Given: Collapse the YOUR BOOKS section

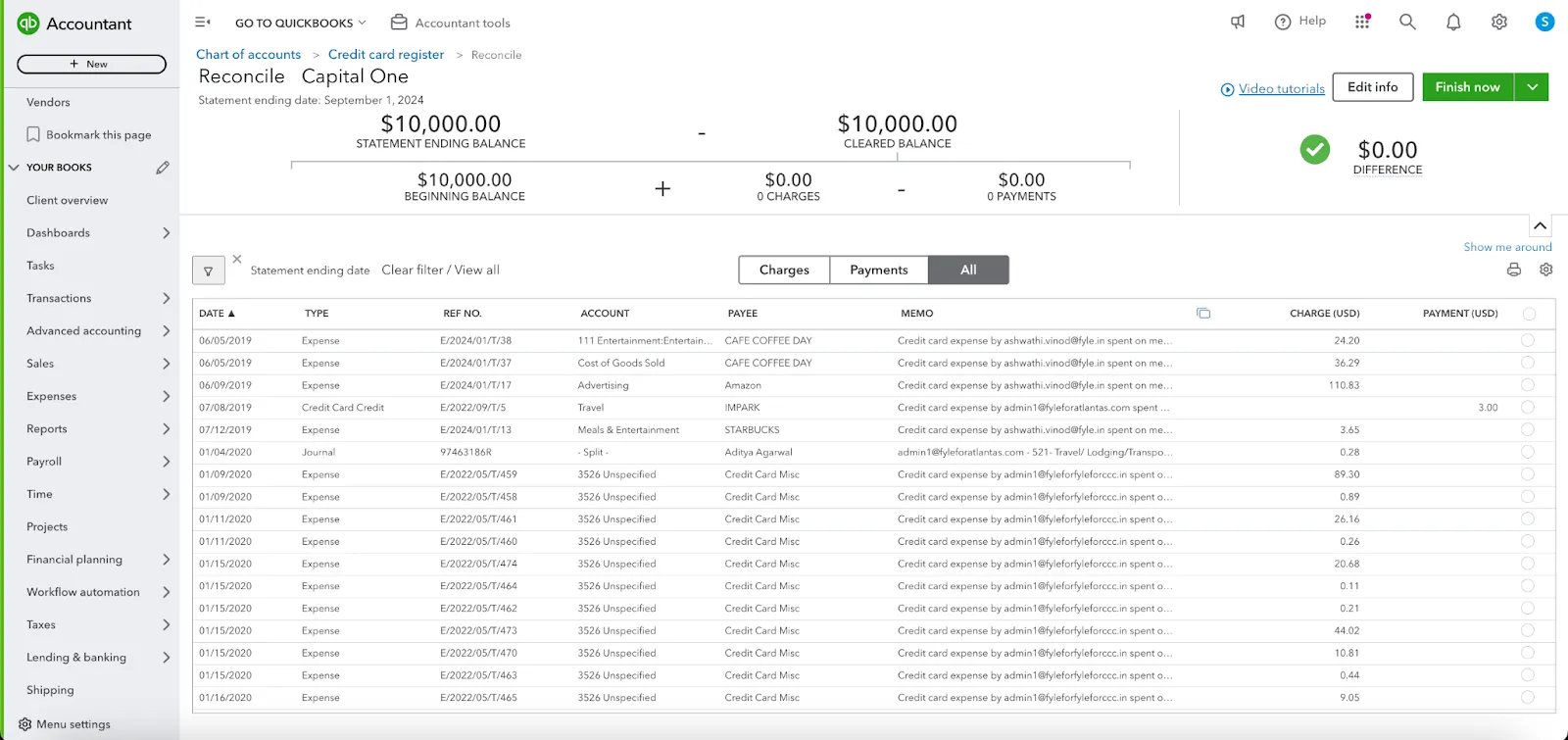Looking at the screenshot, I should (x=14, y=168).
